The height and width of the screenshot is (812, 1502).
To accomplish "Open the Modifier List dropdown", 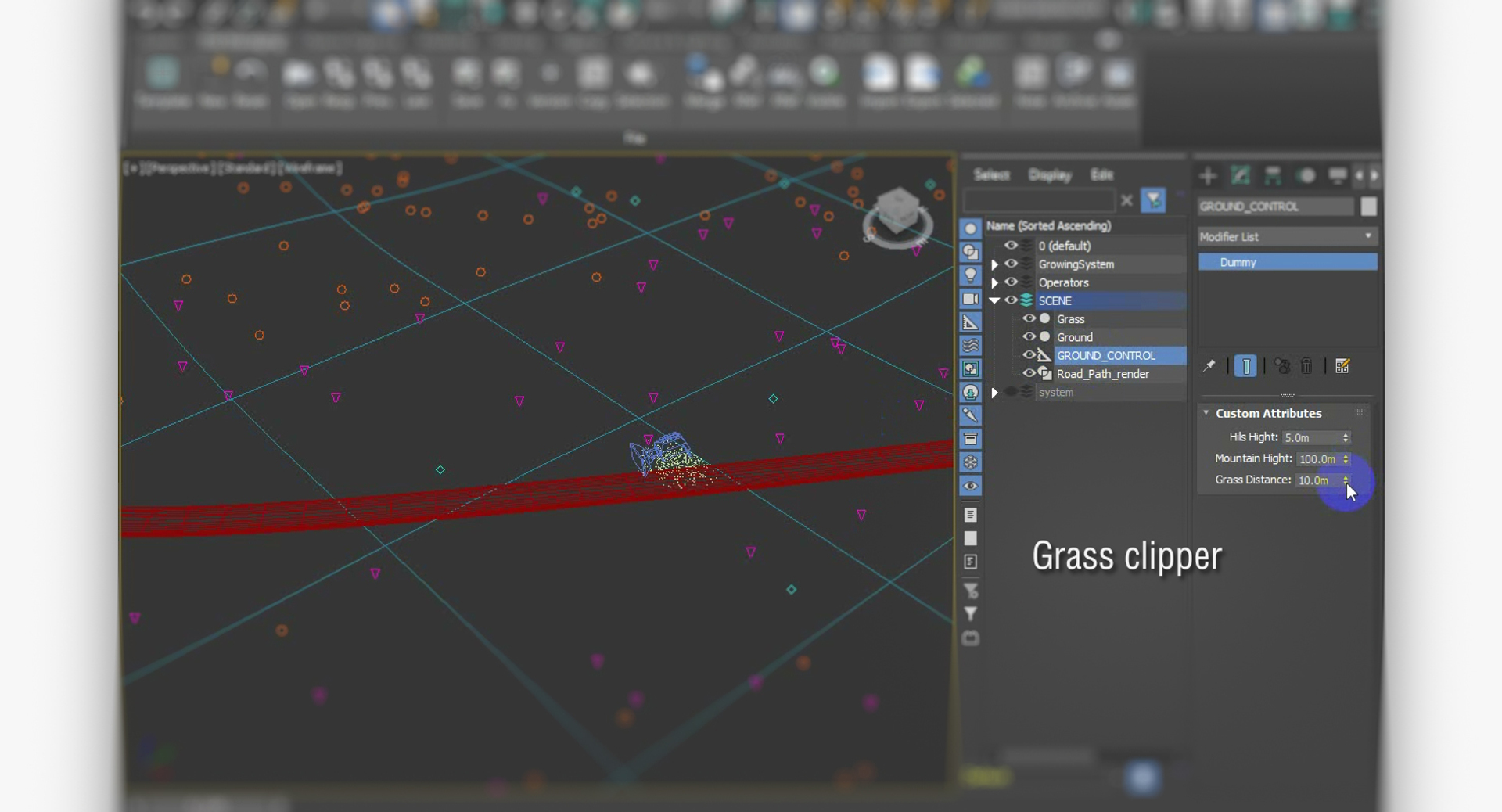I will (x=1288, y=236).
